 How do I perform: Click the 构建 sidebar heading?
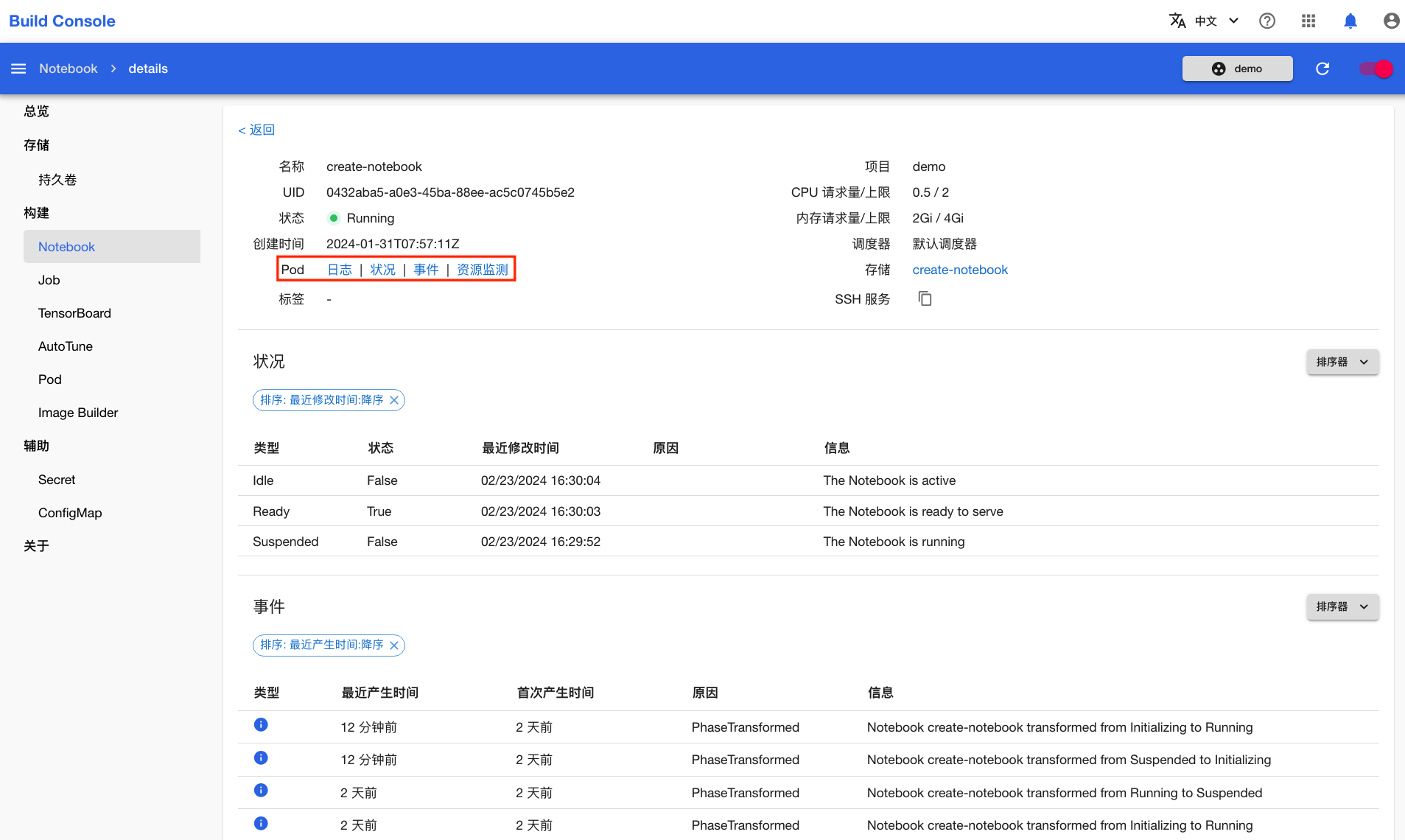pos(36,213)
